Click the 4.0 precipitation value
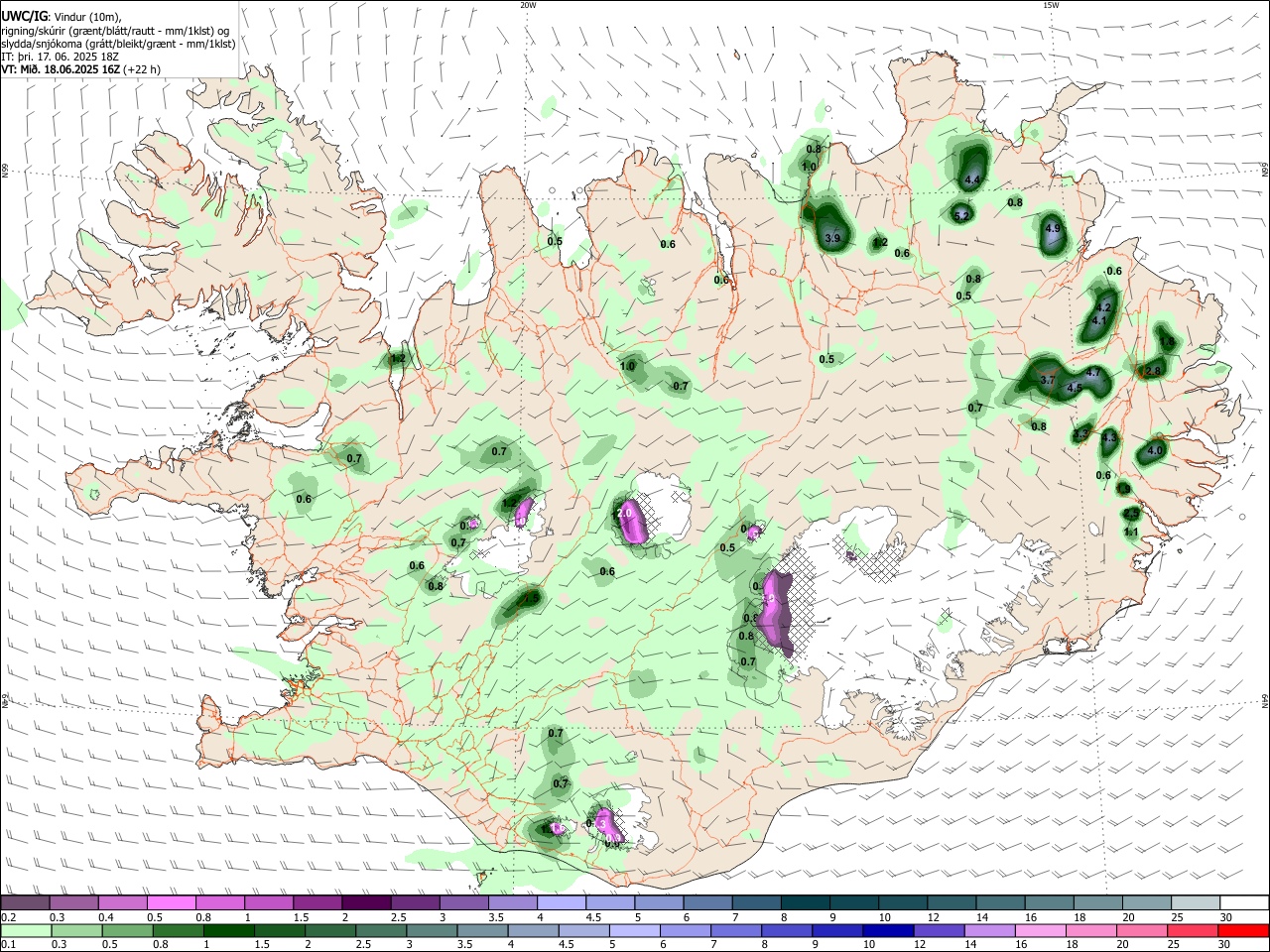Screen dimensions: 1270x952 1155,450
